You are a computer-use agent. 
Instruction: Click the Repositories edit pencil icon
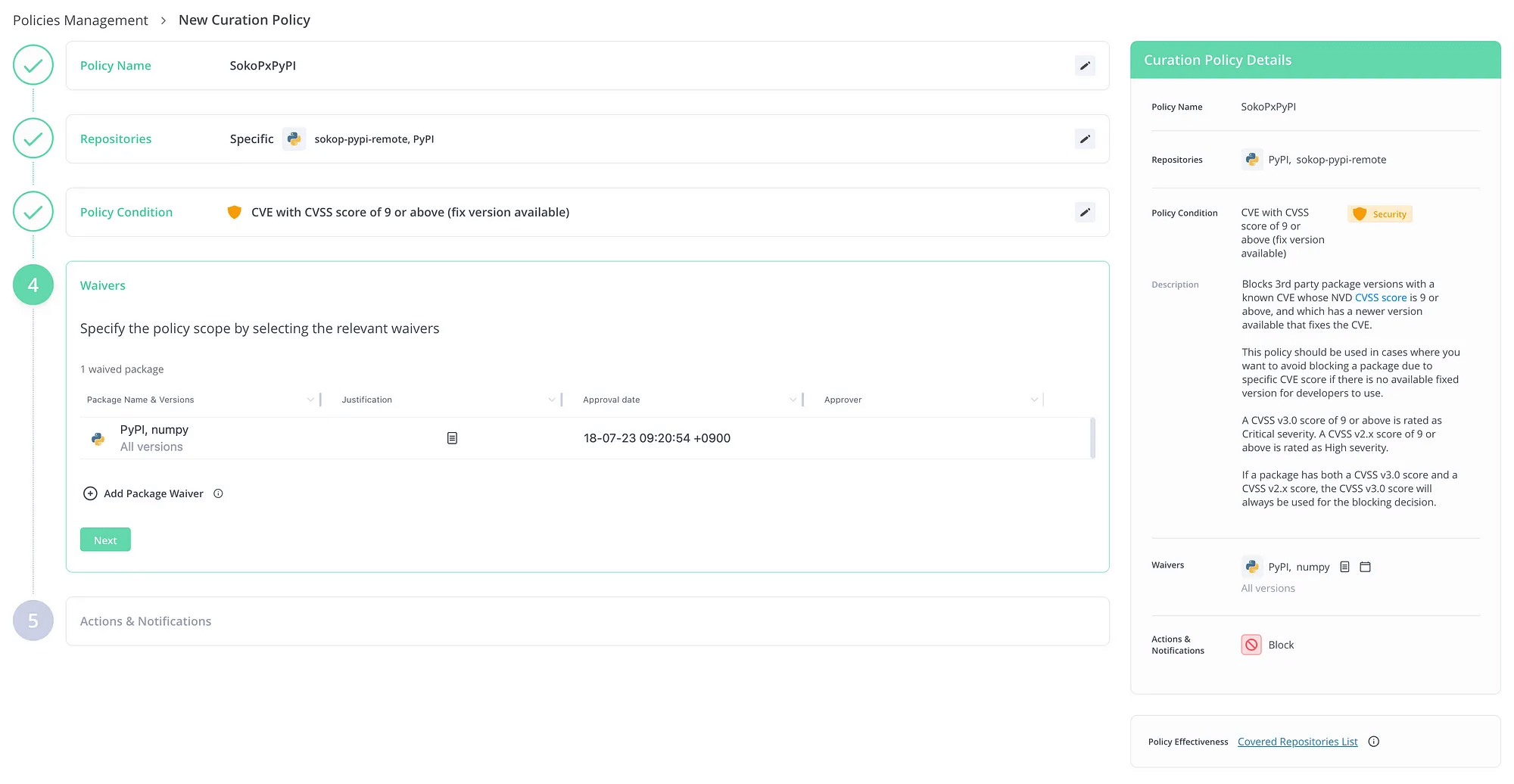tap(1084, 139)
